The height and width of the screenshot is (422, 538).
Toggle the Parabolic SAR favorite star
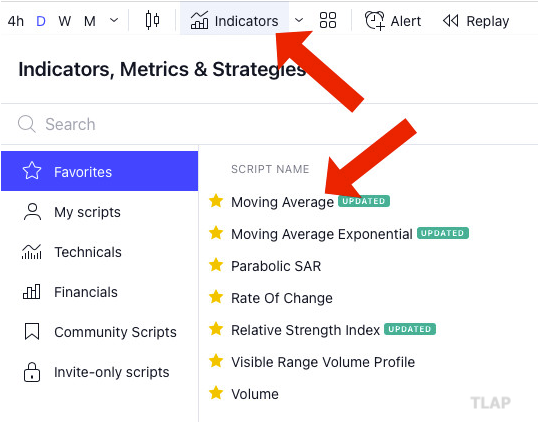216,265
